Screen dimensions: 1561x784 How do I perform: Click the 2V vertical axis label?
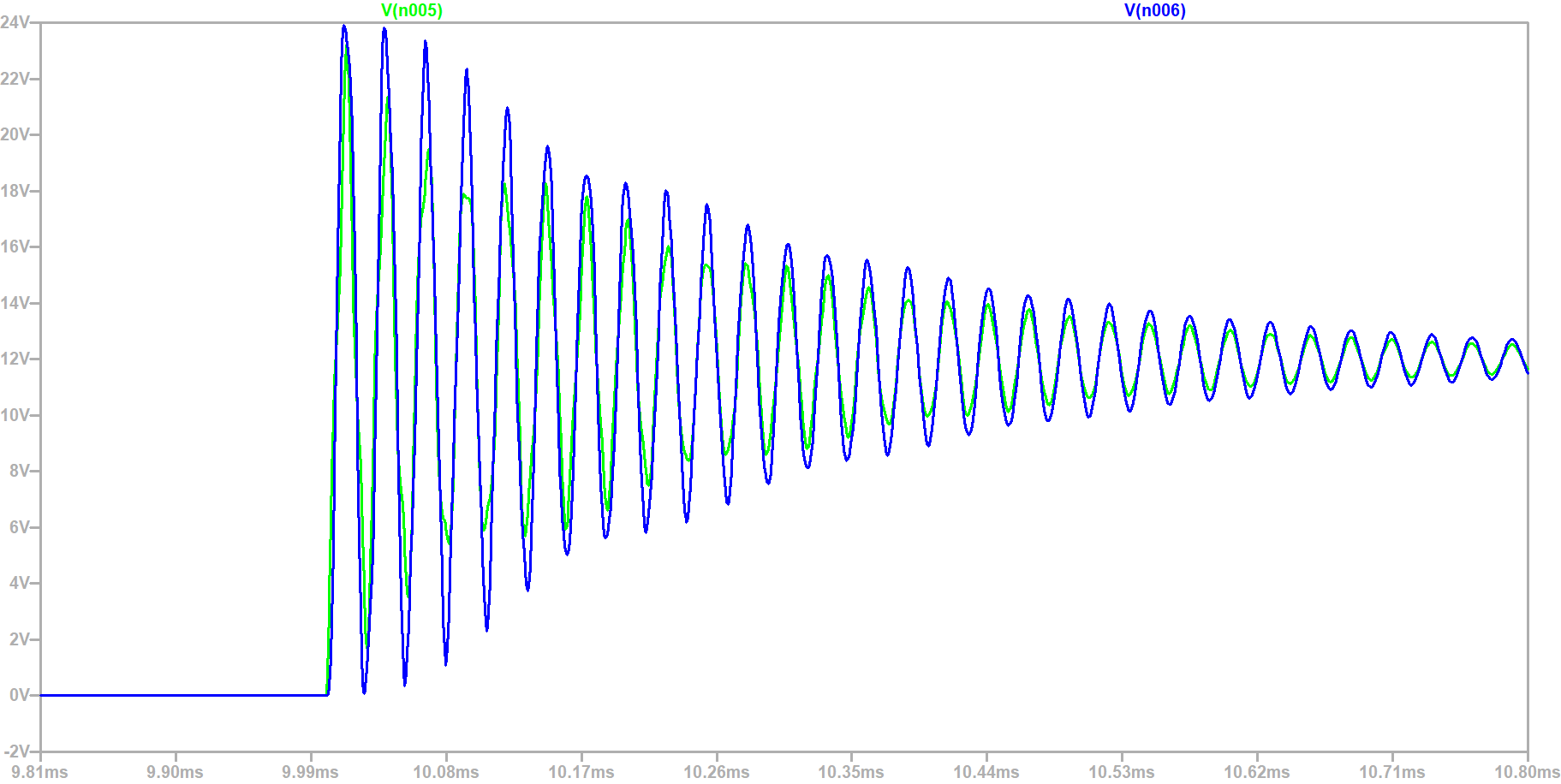20,639
